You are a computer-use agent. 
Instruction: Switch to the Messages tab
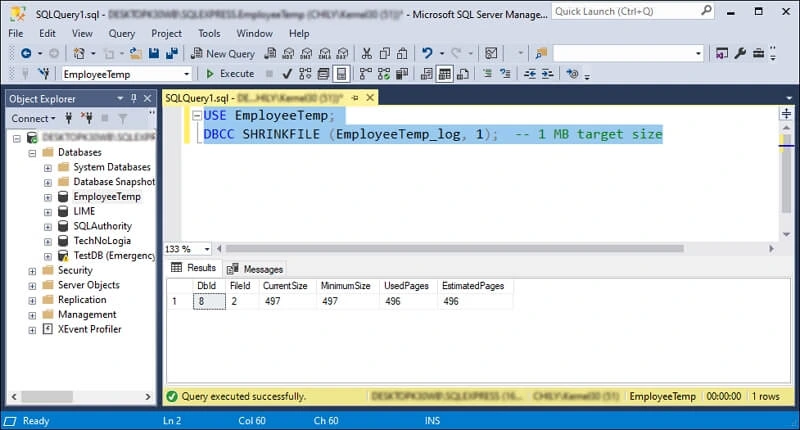[255, 269]
